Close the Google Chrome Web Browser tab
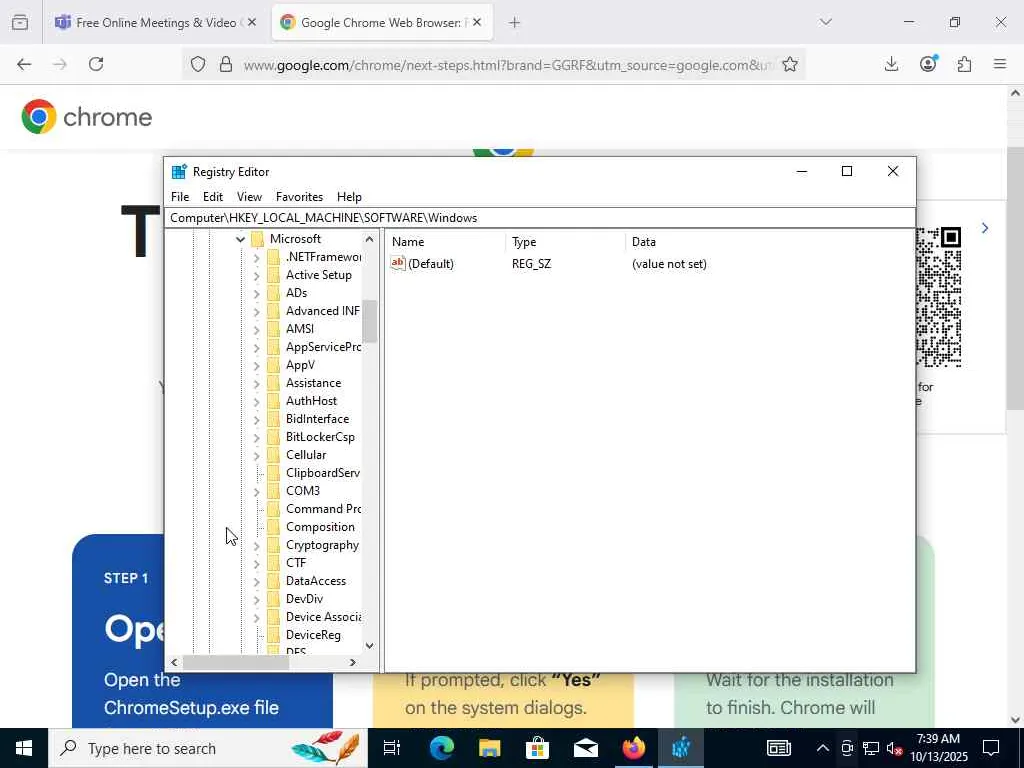1024x768 pixels. click(x=477, y=22)
